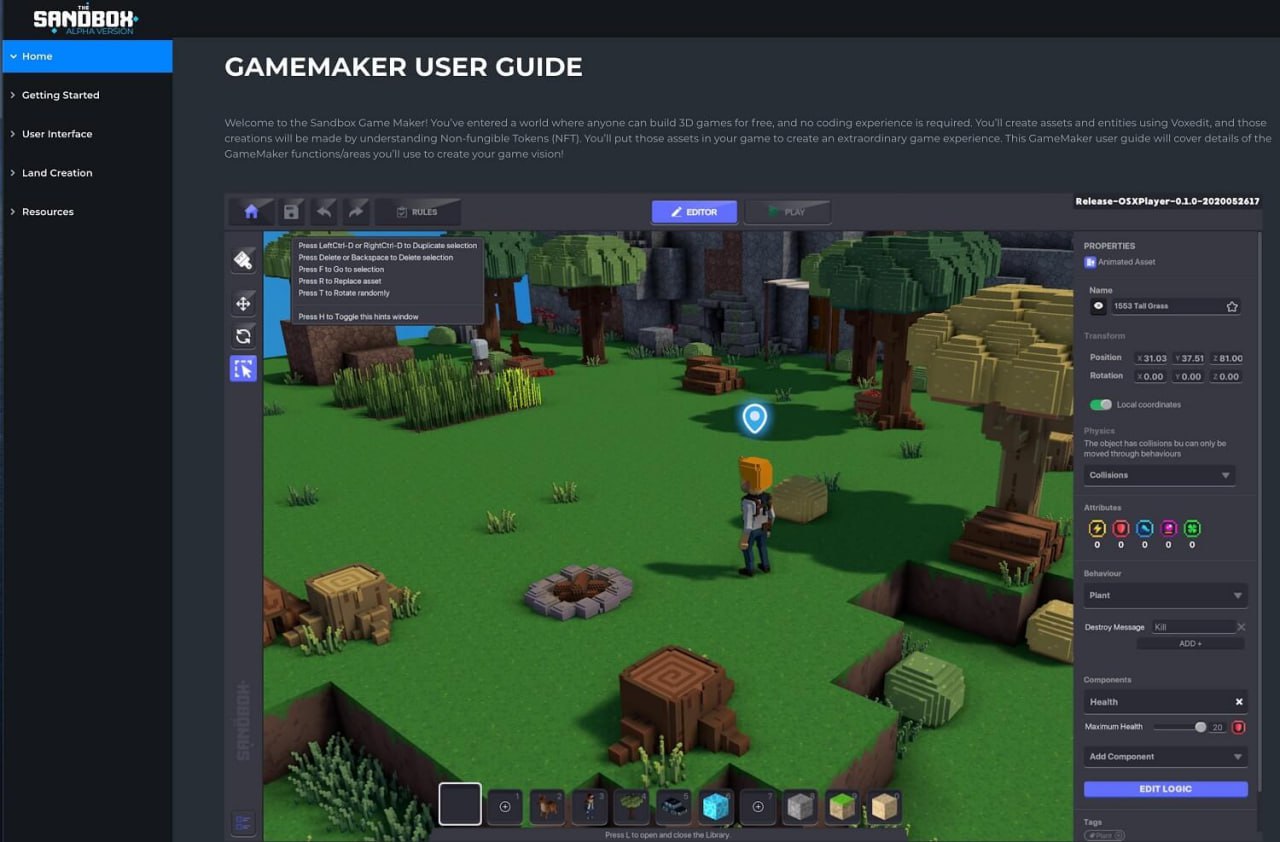Expand Getting Started in the sidebar

pyautogui.click(x=86, y=95)
